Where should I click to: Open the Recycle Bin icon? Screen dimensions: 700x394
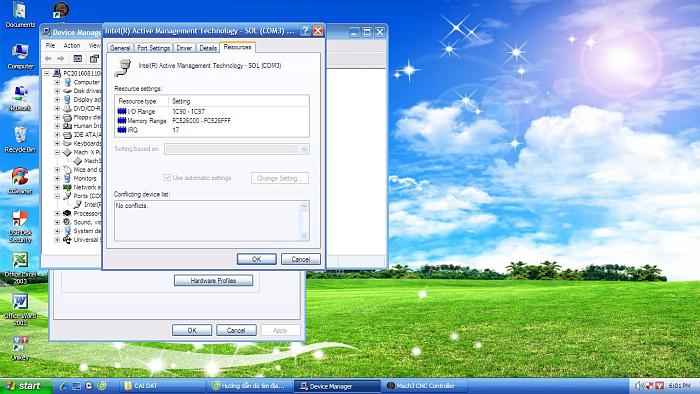pos(20,140)
